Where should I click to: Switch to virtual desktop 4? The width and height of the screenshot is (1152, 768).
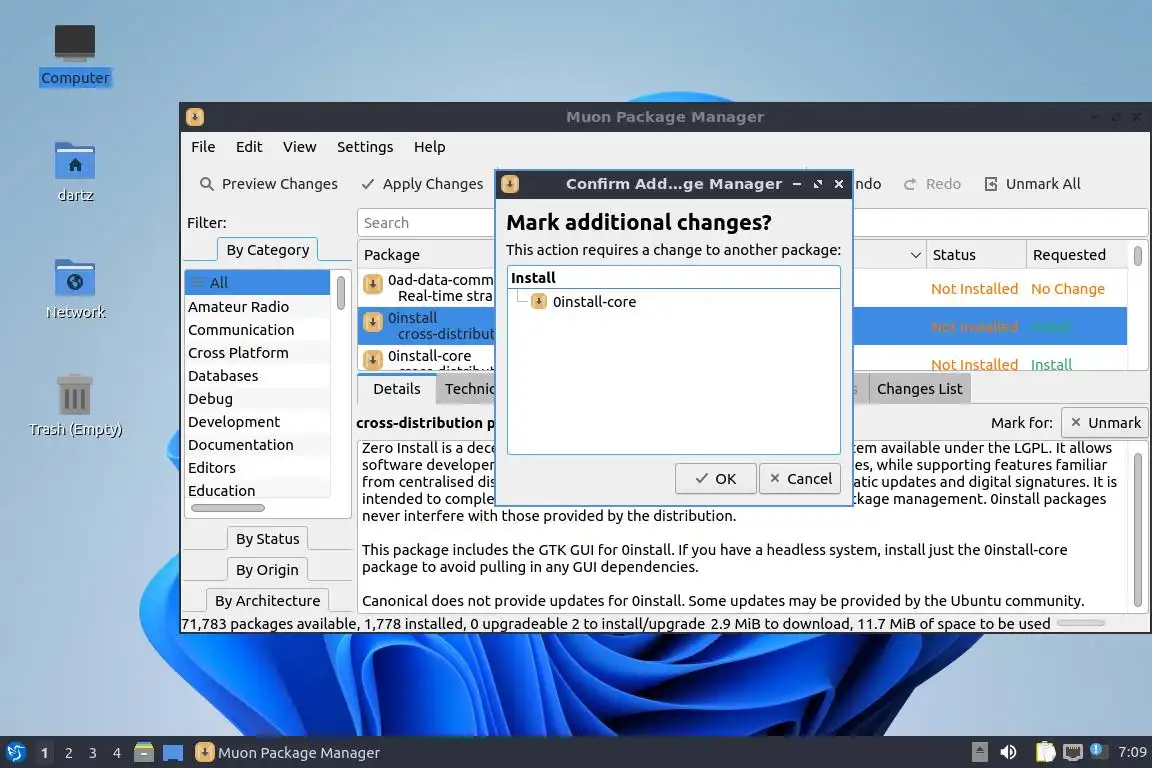coord(117,753)
